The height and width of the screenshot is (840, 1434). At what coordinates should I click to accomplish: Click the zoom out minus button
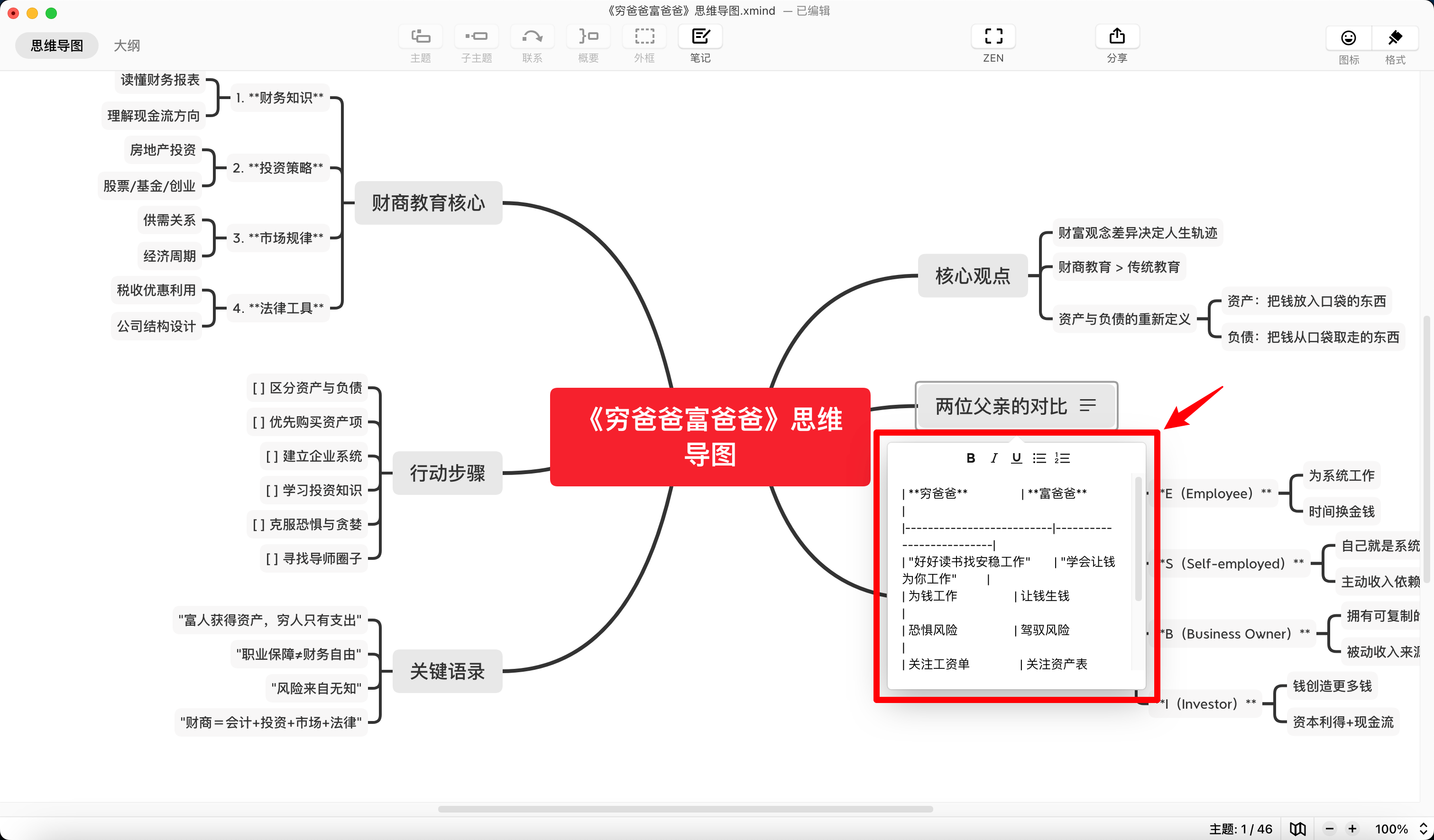click(1330, 829)
